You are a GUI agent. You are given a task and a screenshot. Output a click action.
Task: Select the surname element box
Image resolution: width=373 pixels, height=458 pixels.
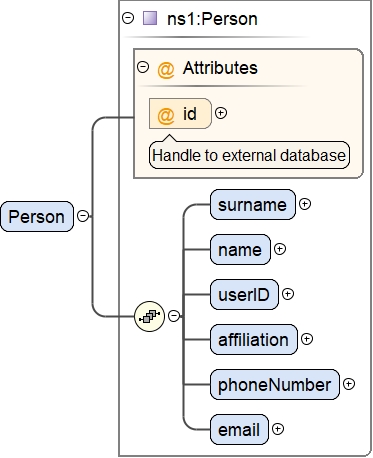(253, 204)
